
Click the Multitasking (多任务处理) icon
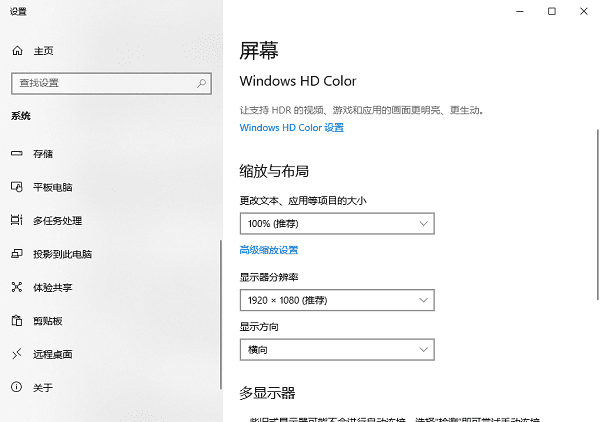pyautogui.click(x=16, y=220)
